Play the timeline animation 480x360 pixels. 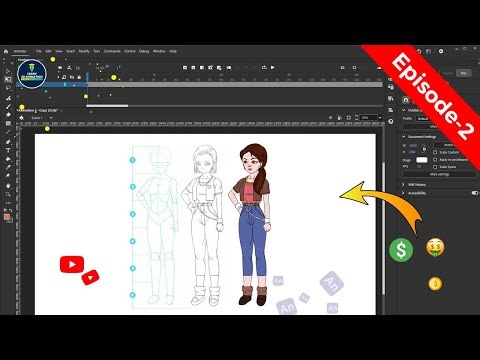tap(273, 68)
